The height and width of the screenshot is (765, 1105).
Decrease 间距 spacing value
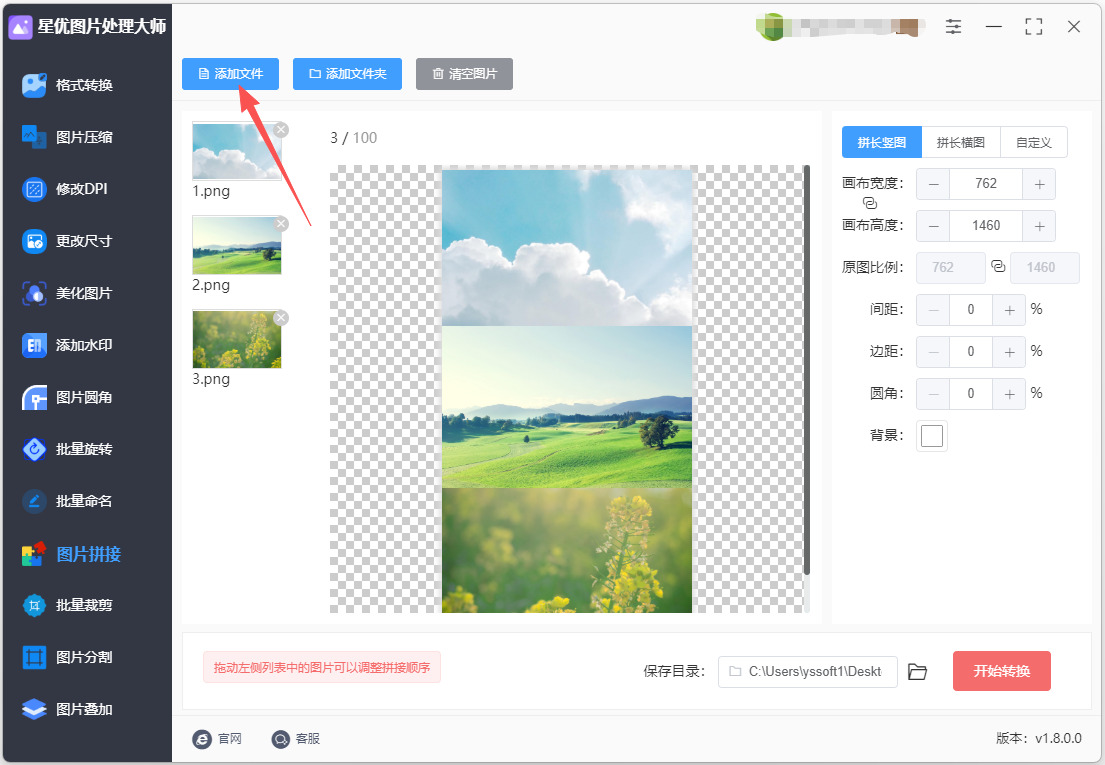(933, 310)
